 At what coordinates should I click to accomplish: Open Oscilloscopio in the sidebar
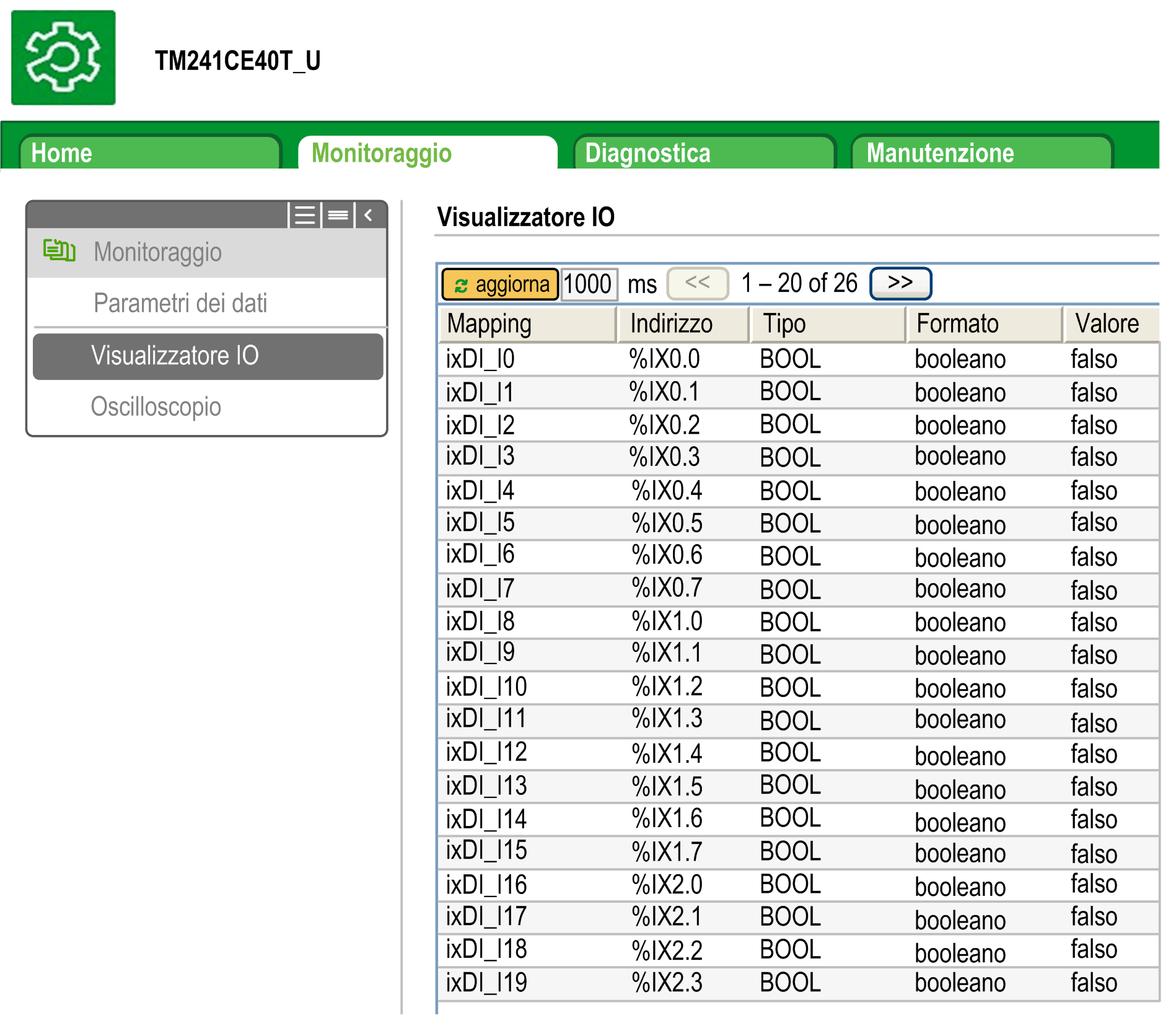point(156,407)
